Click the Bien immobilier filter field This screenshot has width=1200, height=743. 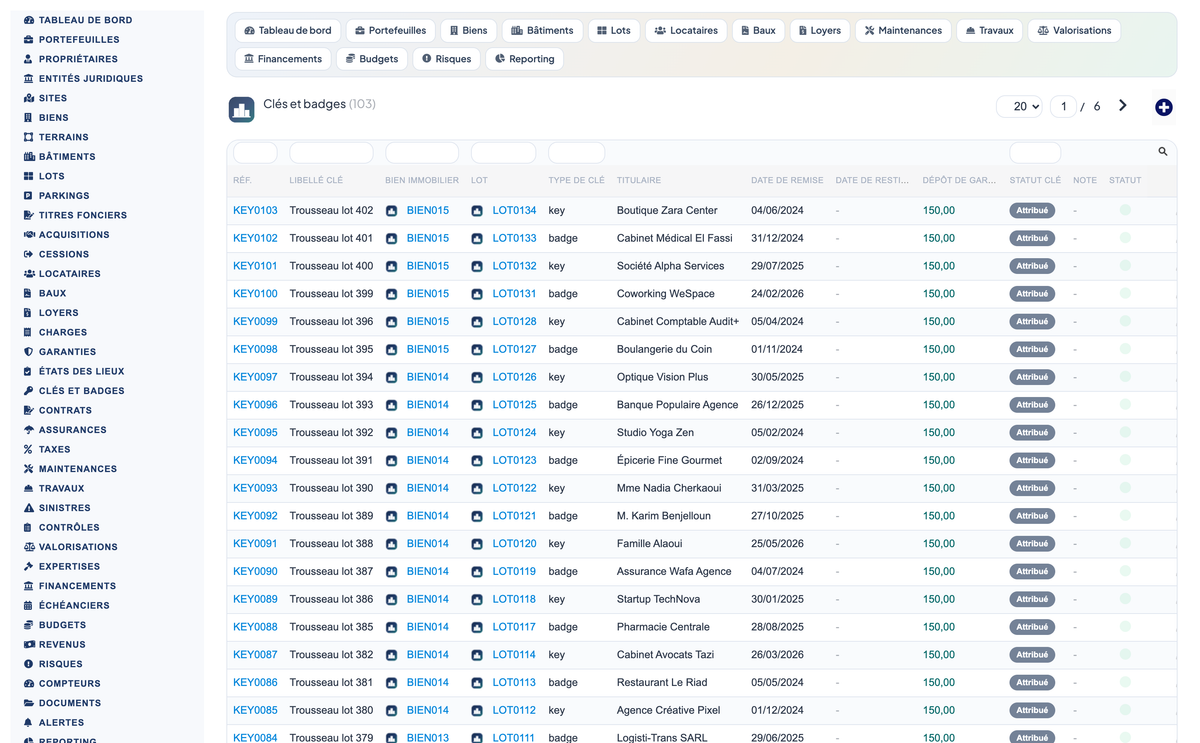(422, 153)
